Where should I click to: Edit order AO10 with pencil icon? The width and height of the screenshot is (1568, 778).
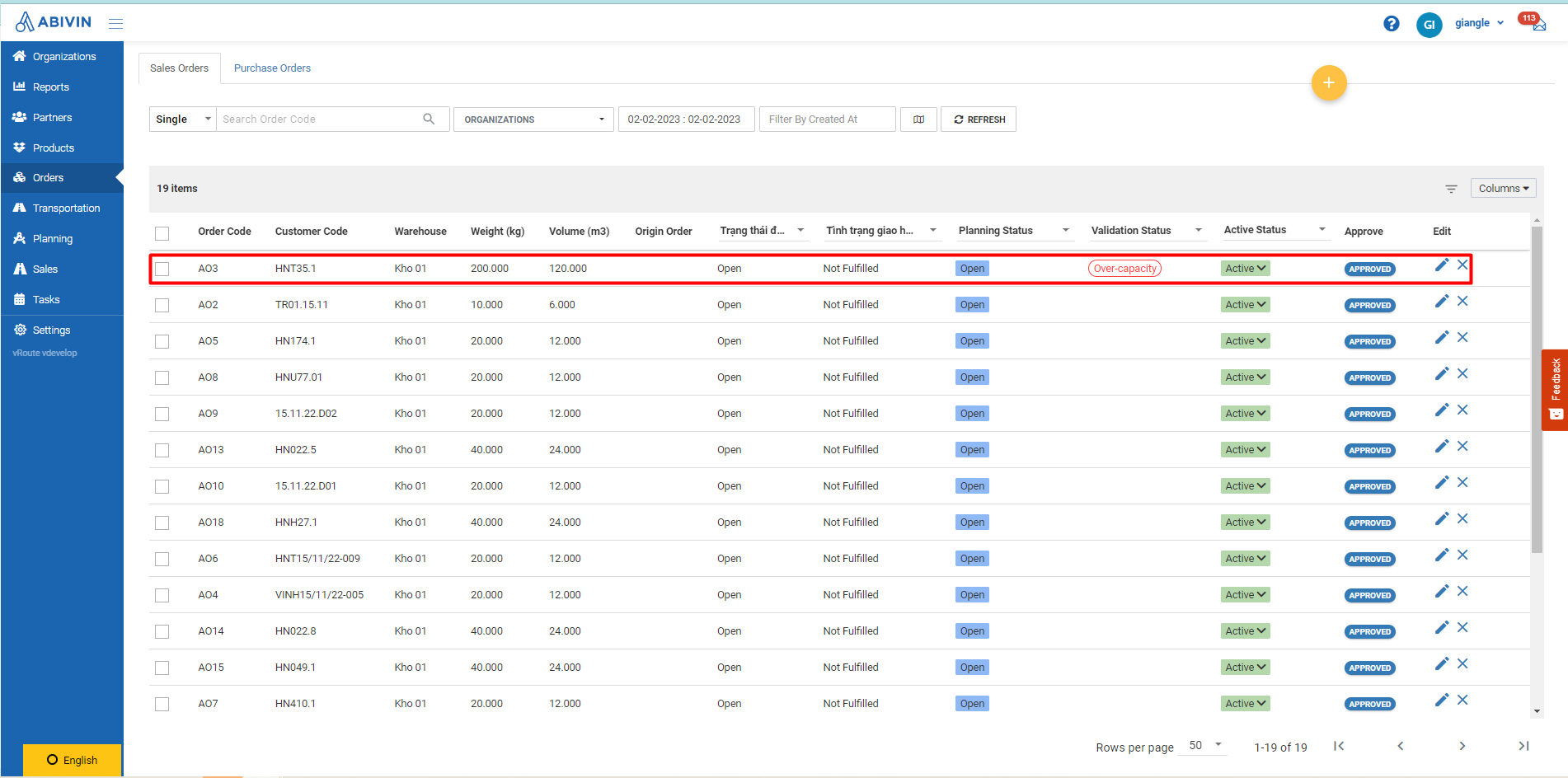1441,482
